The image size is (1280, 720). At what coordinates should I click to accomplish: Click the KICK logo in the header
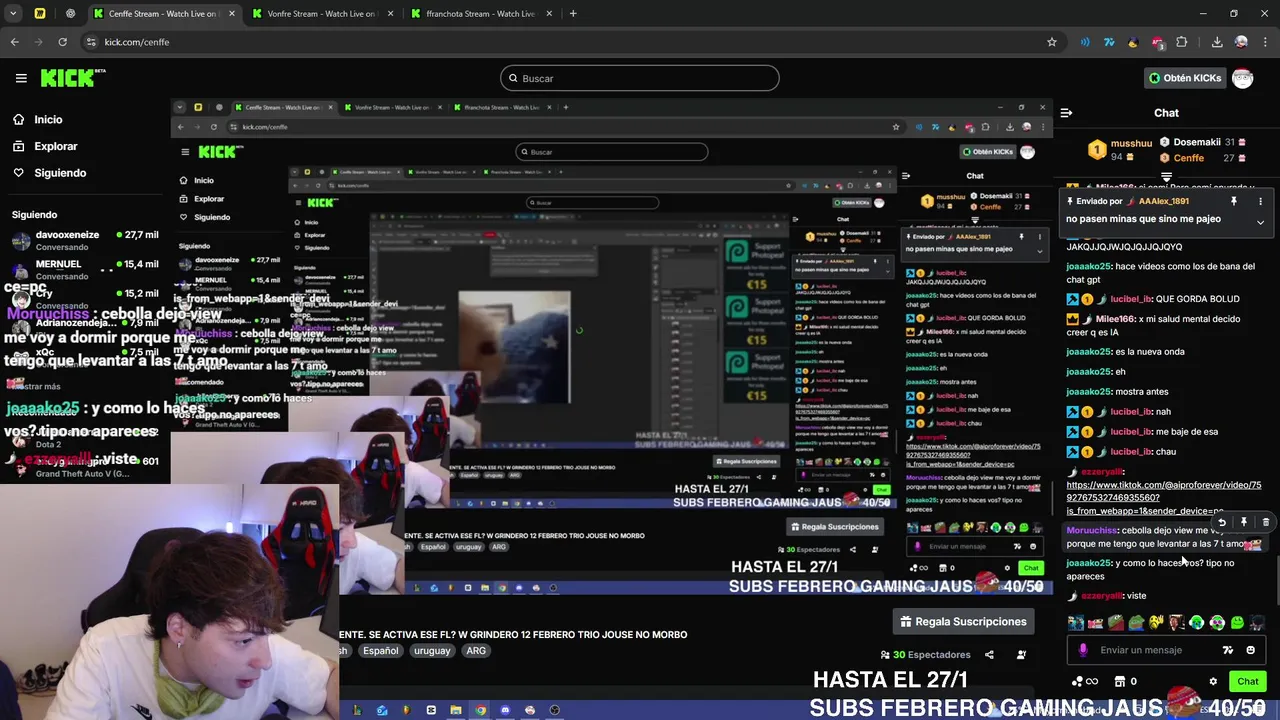(73, 78)
